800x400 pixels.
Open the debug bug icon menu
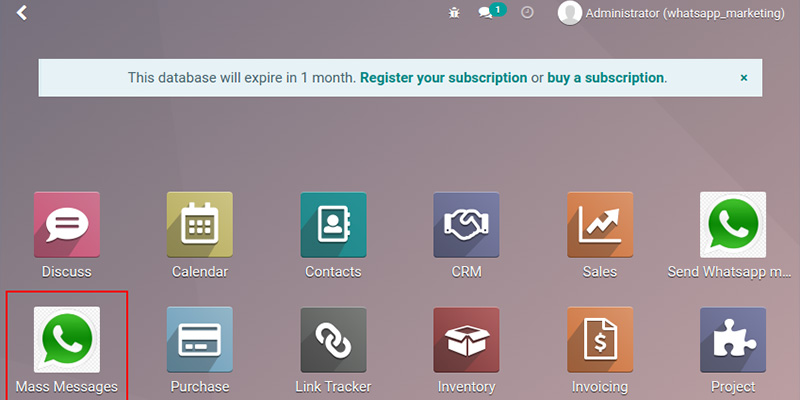coord(454,13)
